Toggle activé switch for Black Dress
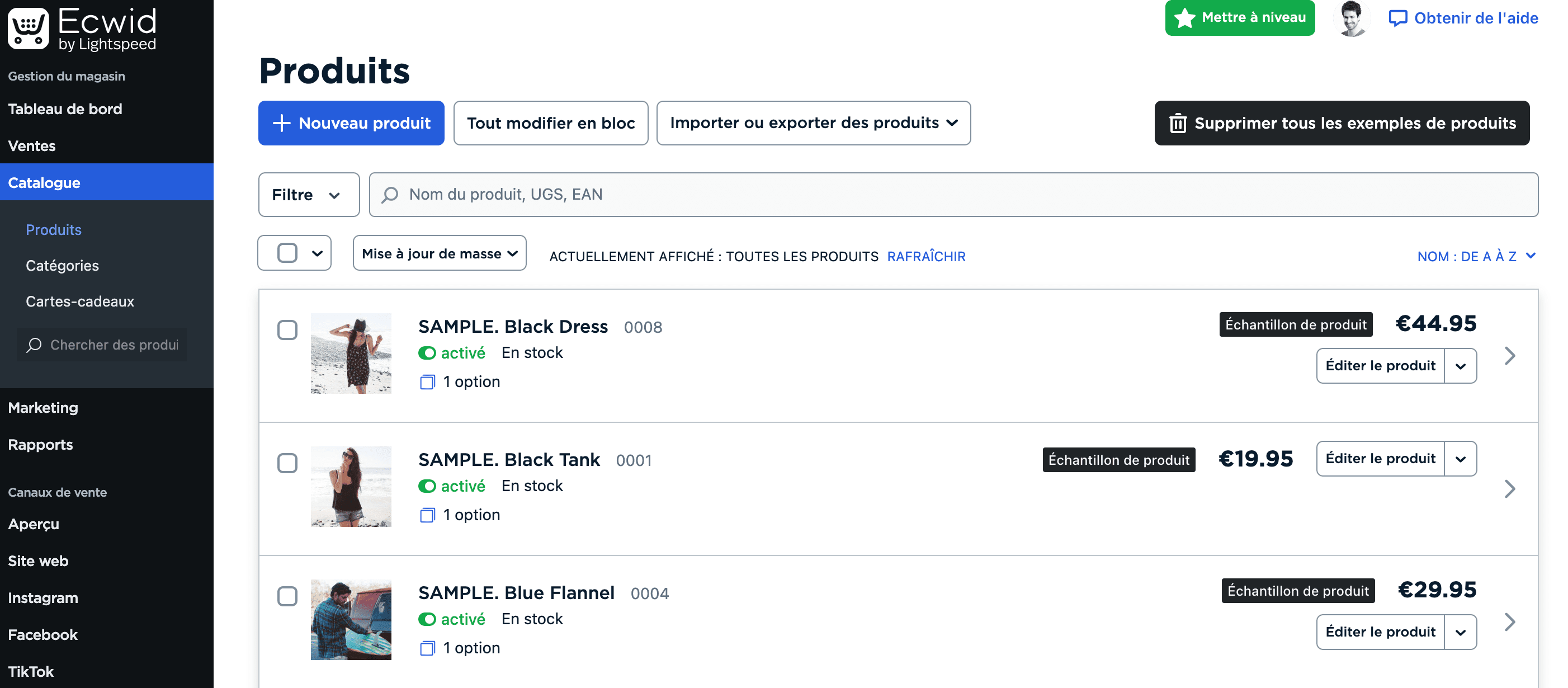The height and width of the screenshot is (688, 1568). click(x=427, y=353)
